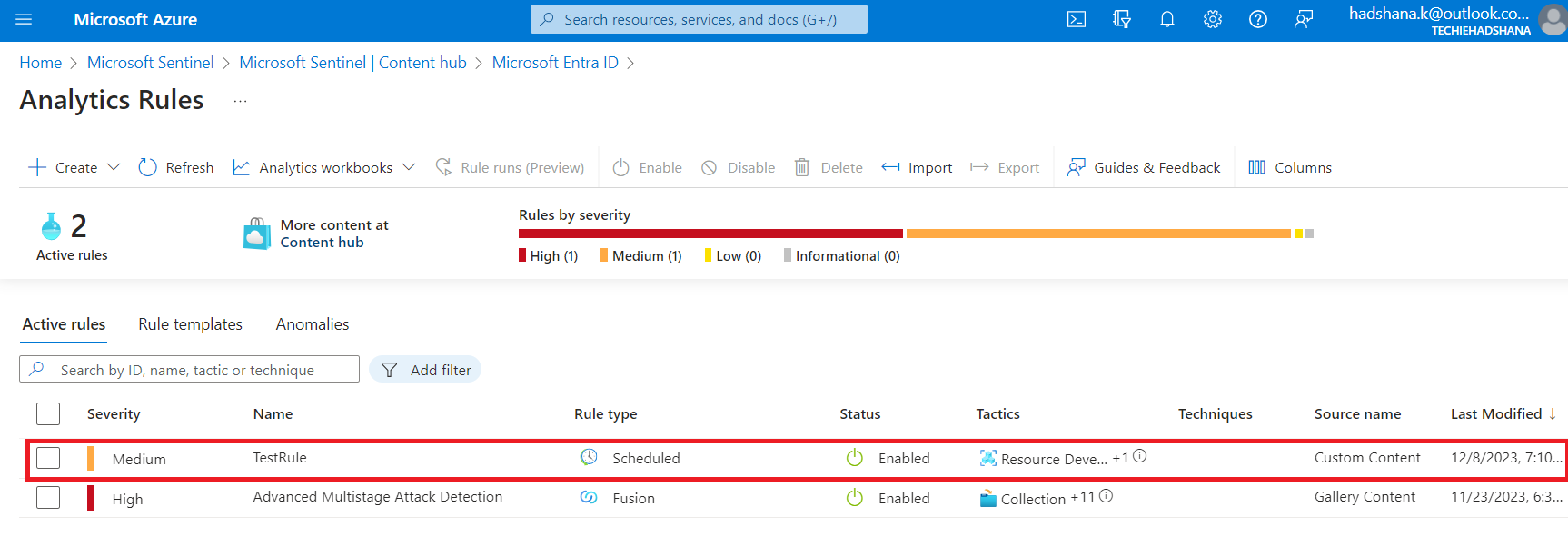Click the Export toolbar button

click(x=1005, y=167)
